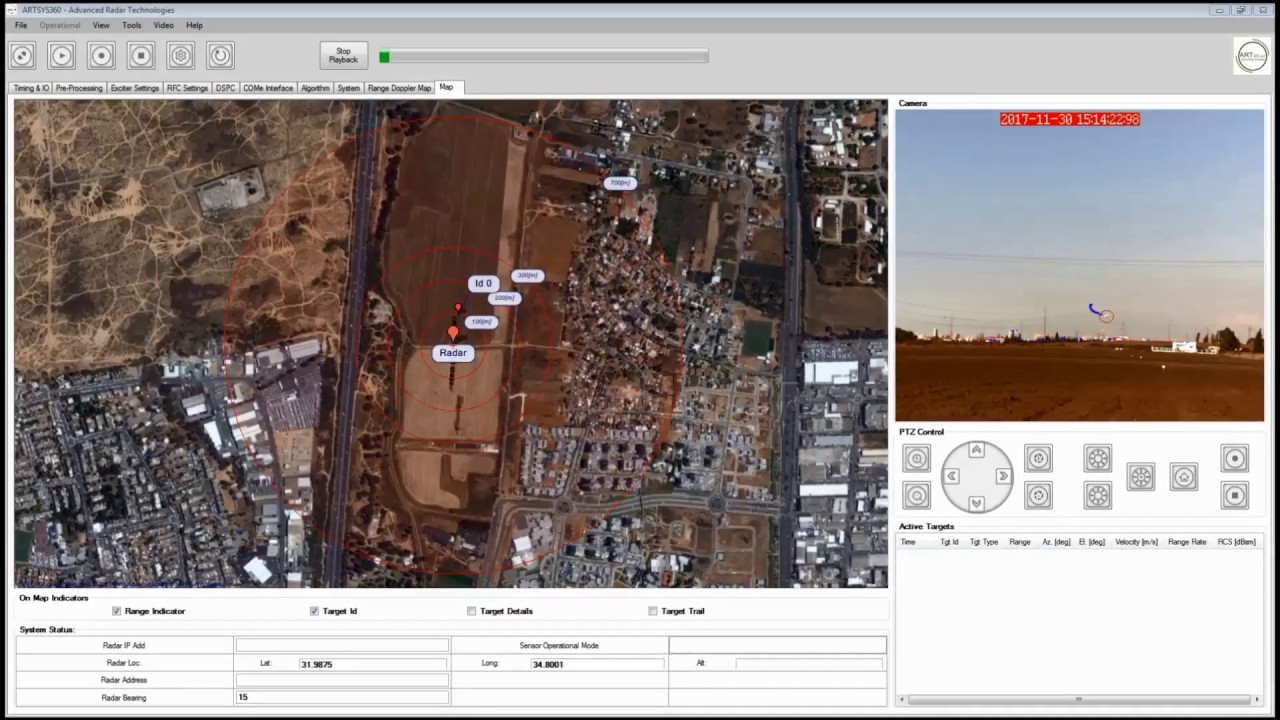Tilt the camera up with PTZ up arrow

976,451
